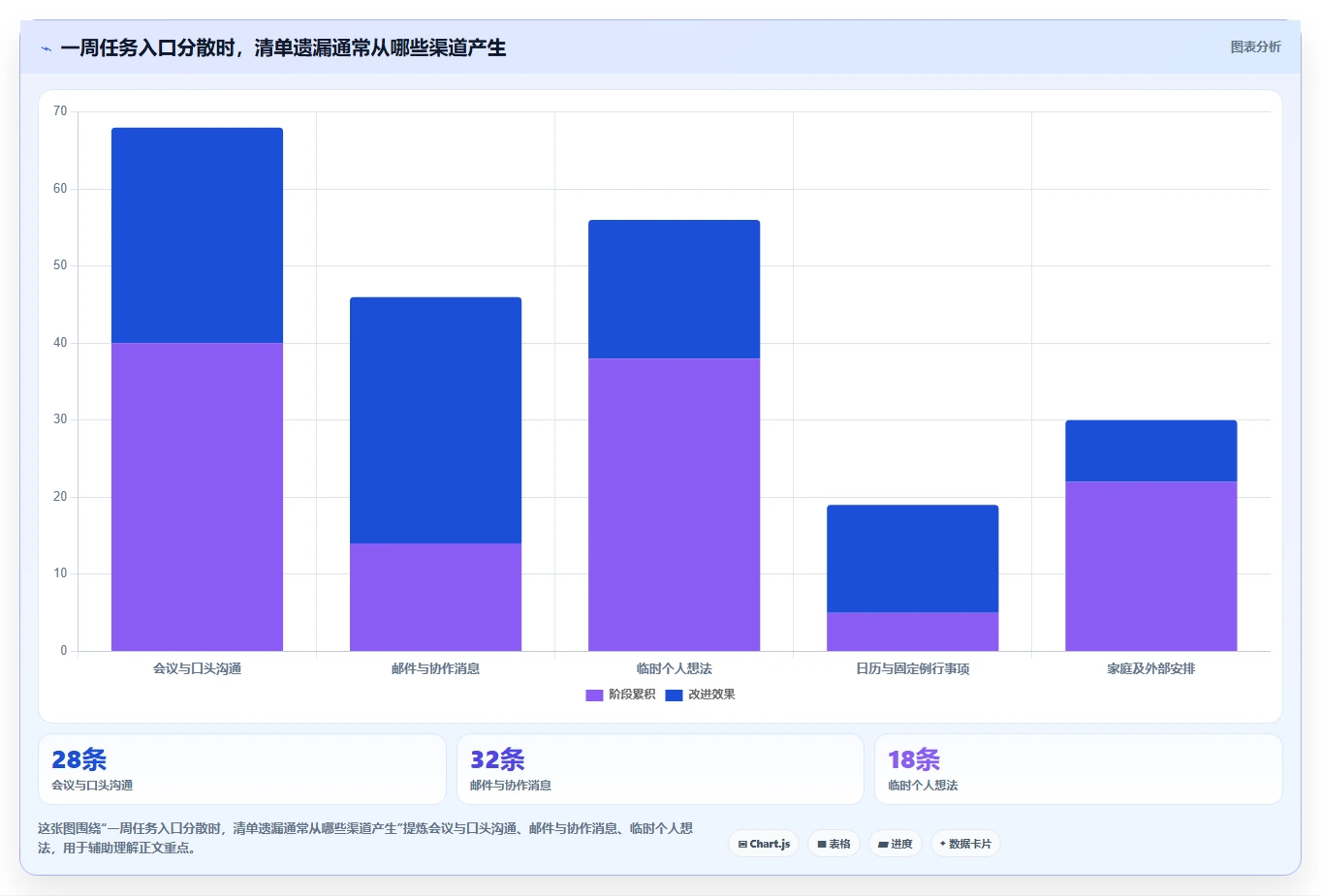Screen dimensions: 1321x896
Task: Click purple segment of 临时个人想法 bar
Action: click(x=674, y=505)
